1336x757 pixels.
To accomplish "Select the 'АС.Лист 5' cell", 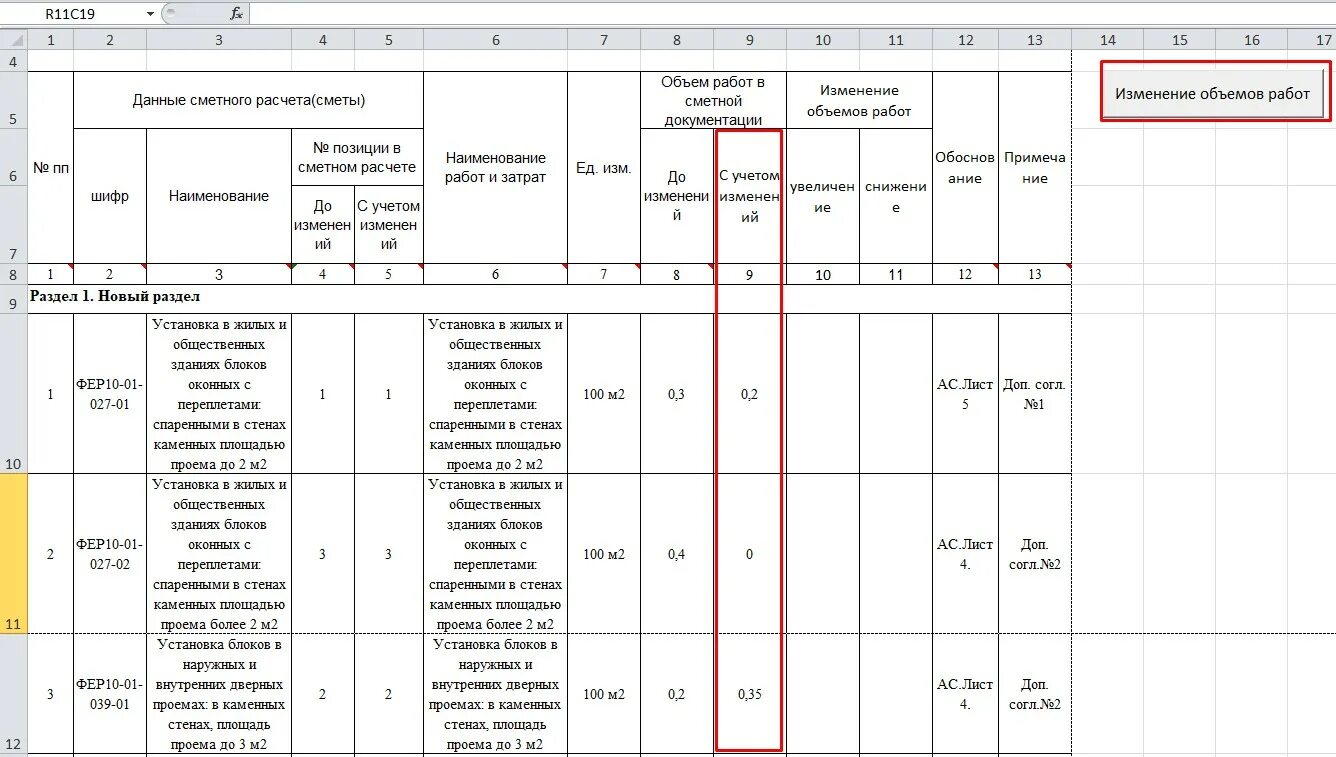I will [x=965, y=394].
